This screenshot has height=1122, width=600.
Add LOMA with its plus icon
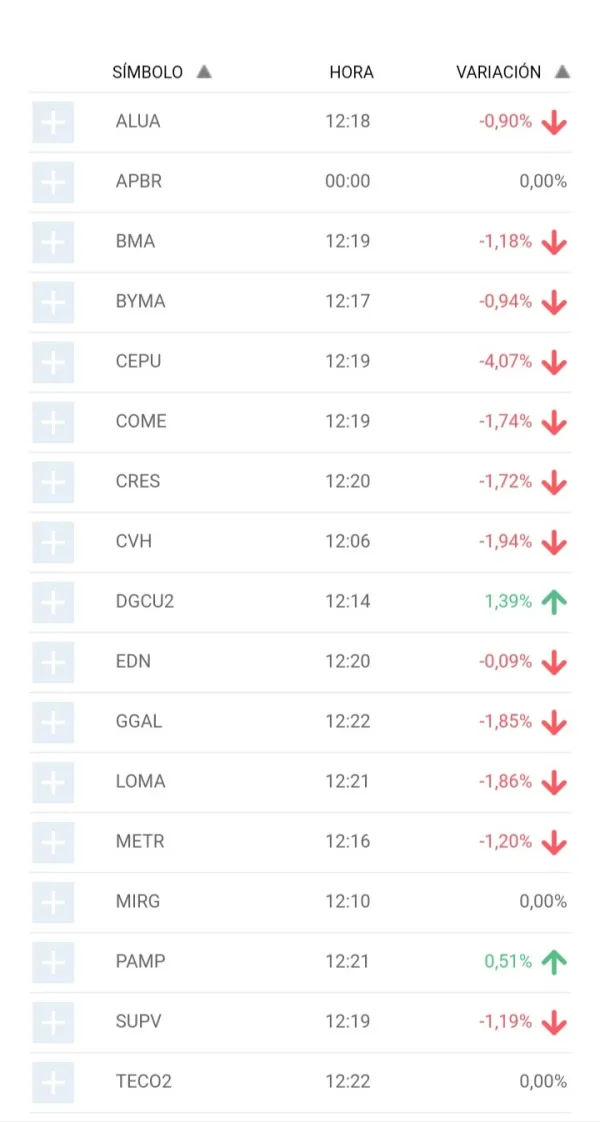tap(53, 782)
